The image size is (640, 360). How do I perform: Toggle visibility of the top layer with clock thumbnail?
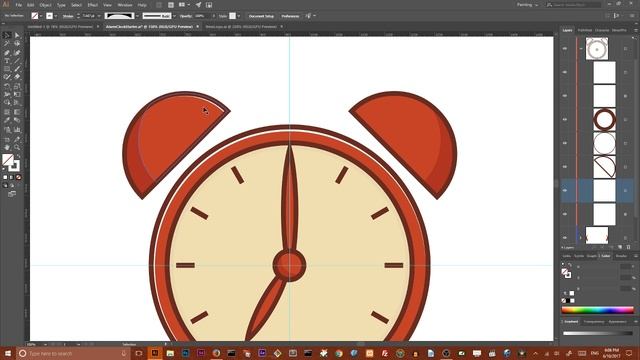point(565,49)
